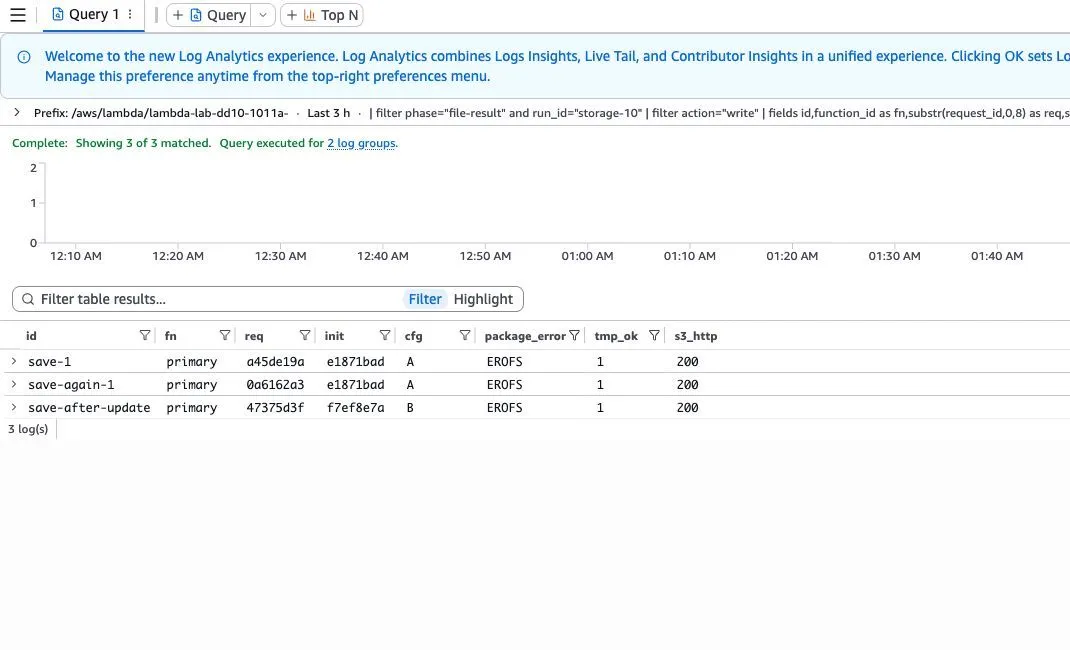Filter the req column
Screen dimensions: 1070x650
tap(304, 335)
